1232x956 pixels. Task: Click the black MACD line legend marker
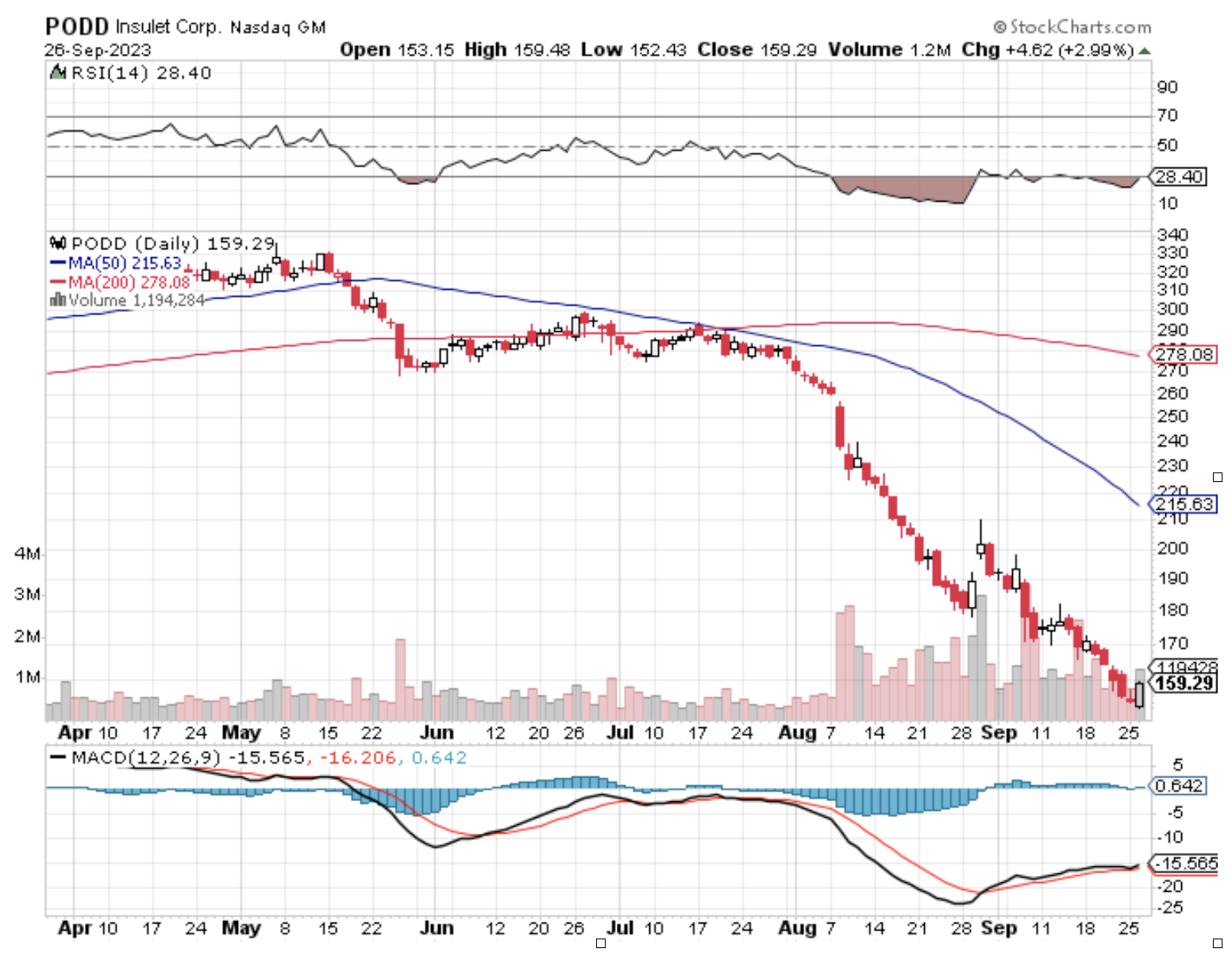[x=58, y=757]
